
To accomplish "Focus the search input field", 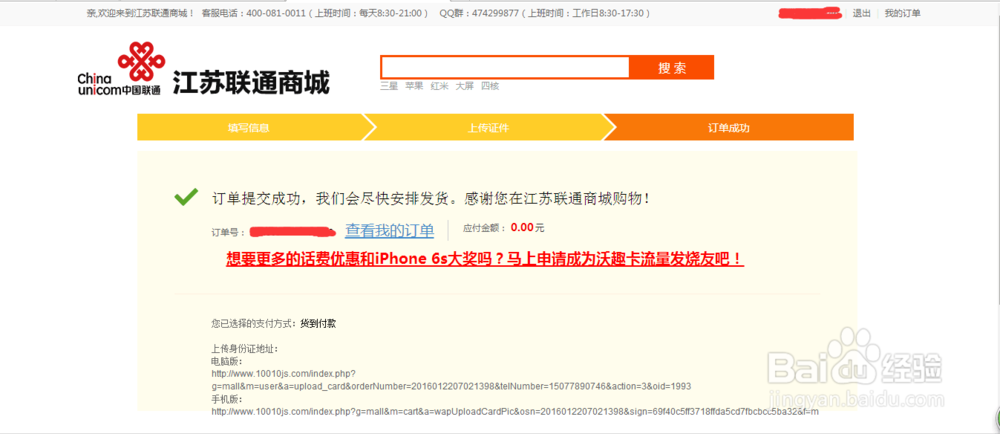I will [x=505, y=68].
